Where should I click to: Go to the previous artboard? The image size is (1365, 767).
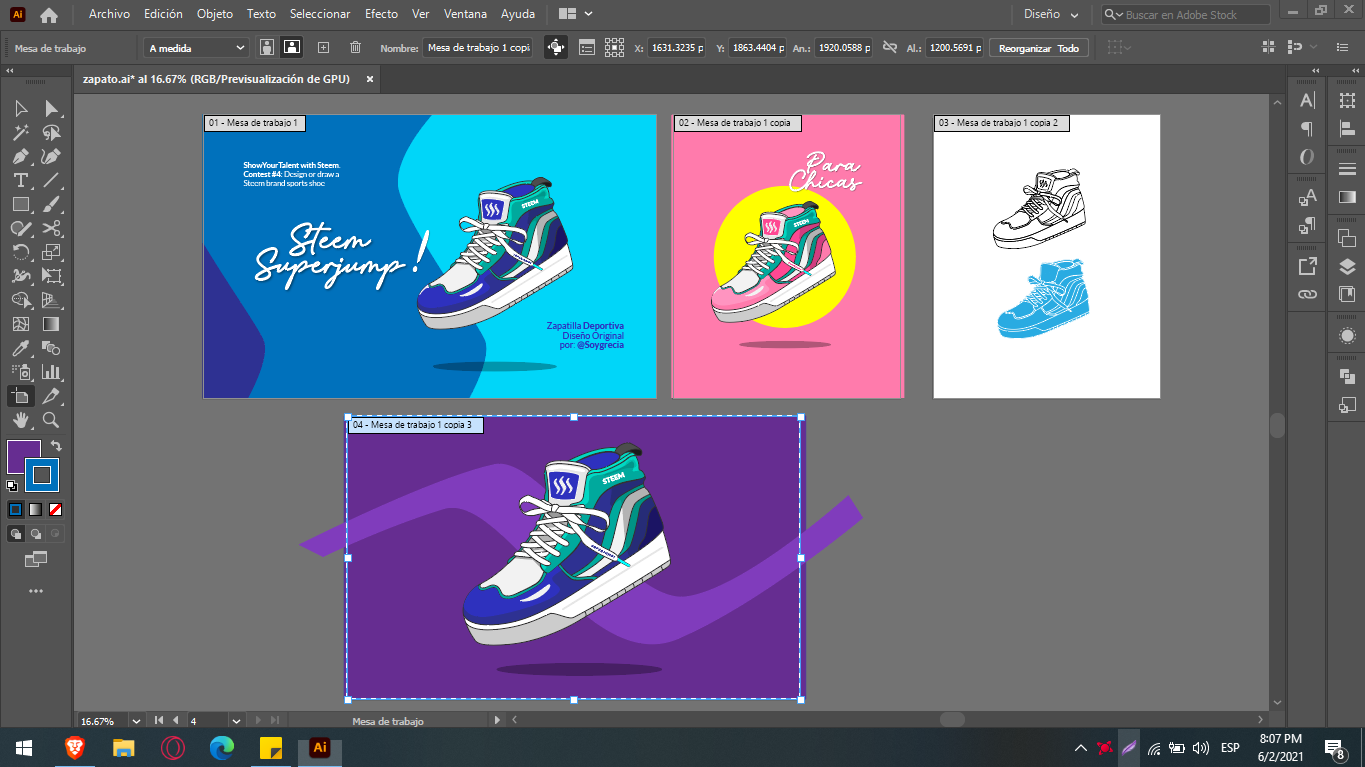(176, 720)
